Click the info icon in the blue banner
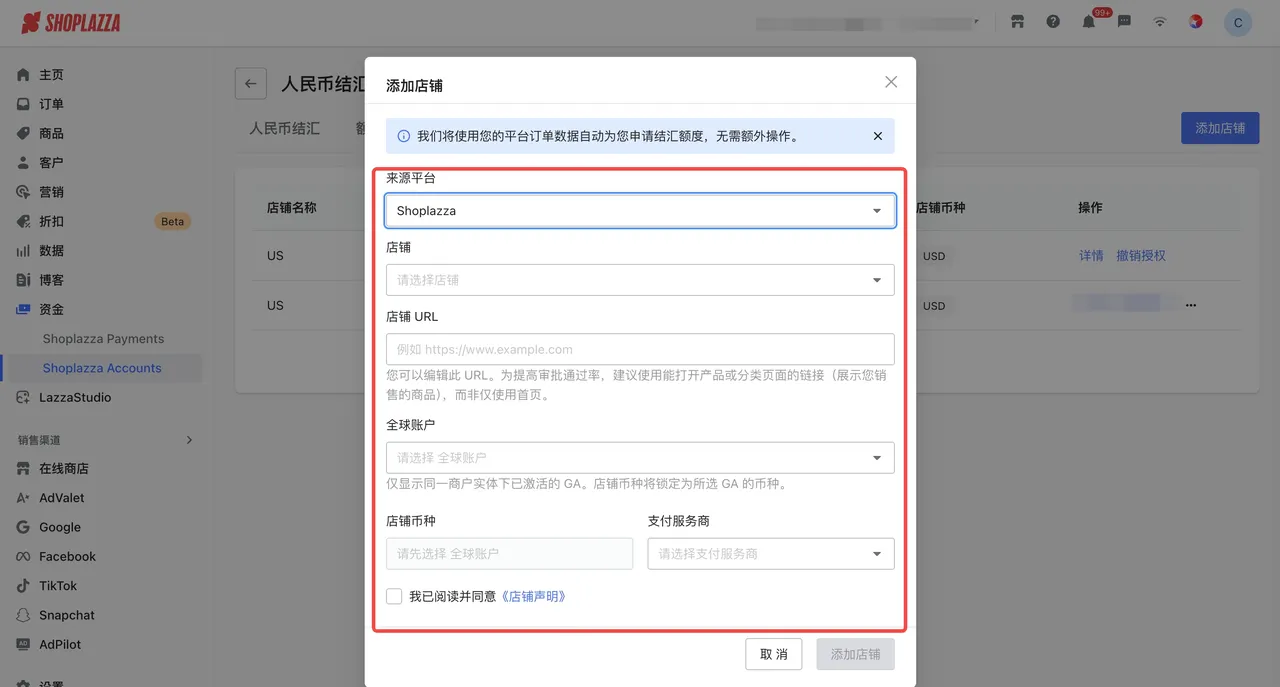 (x=403, y=136)
